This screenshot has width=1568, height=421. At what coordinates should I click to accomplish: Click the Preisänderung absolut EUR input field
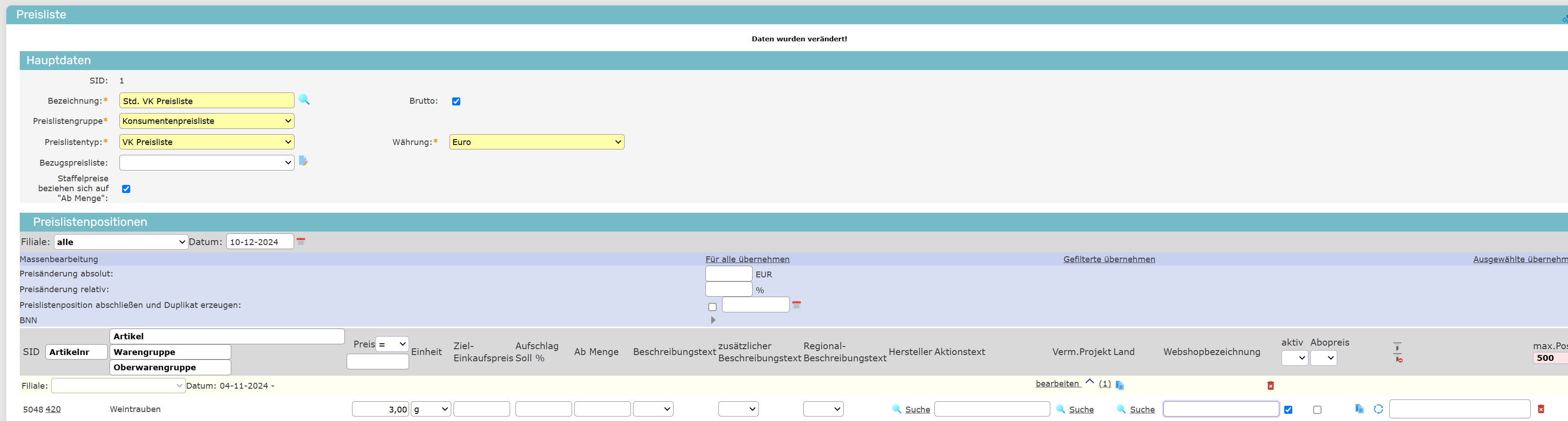tap(728, 274)
